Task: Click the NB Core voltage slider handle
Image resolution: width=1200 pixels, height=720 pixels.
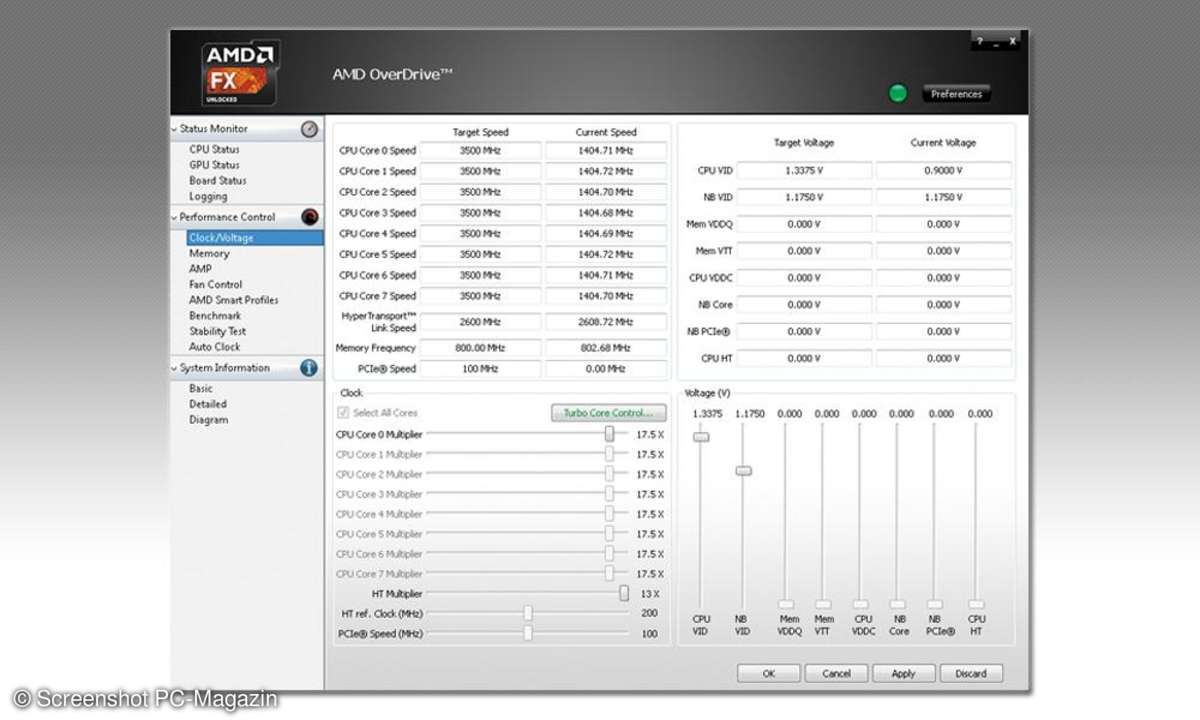Action: coord(897,604)
